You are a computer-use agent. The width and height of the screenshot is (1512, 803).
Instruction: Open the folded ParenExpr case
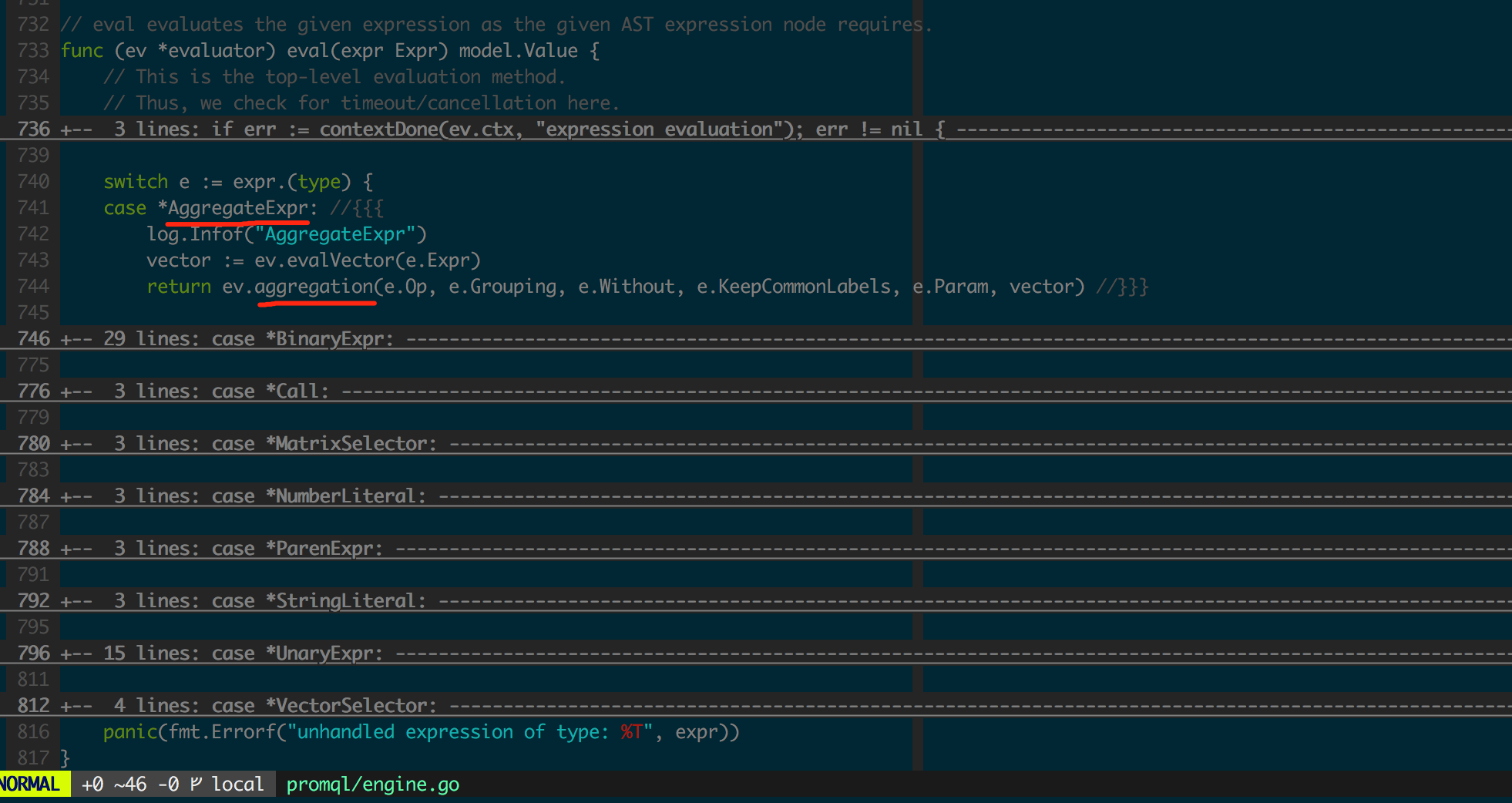point(248,549)
